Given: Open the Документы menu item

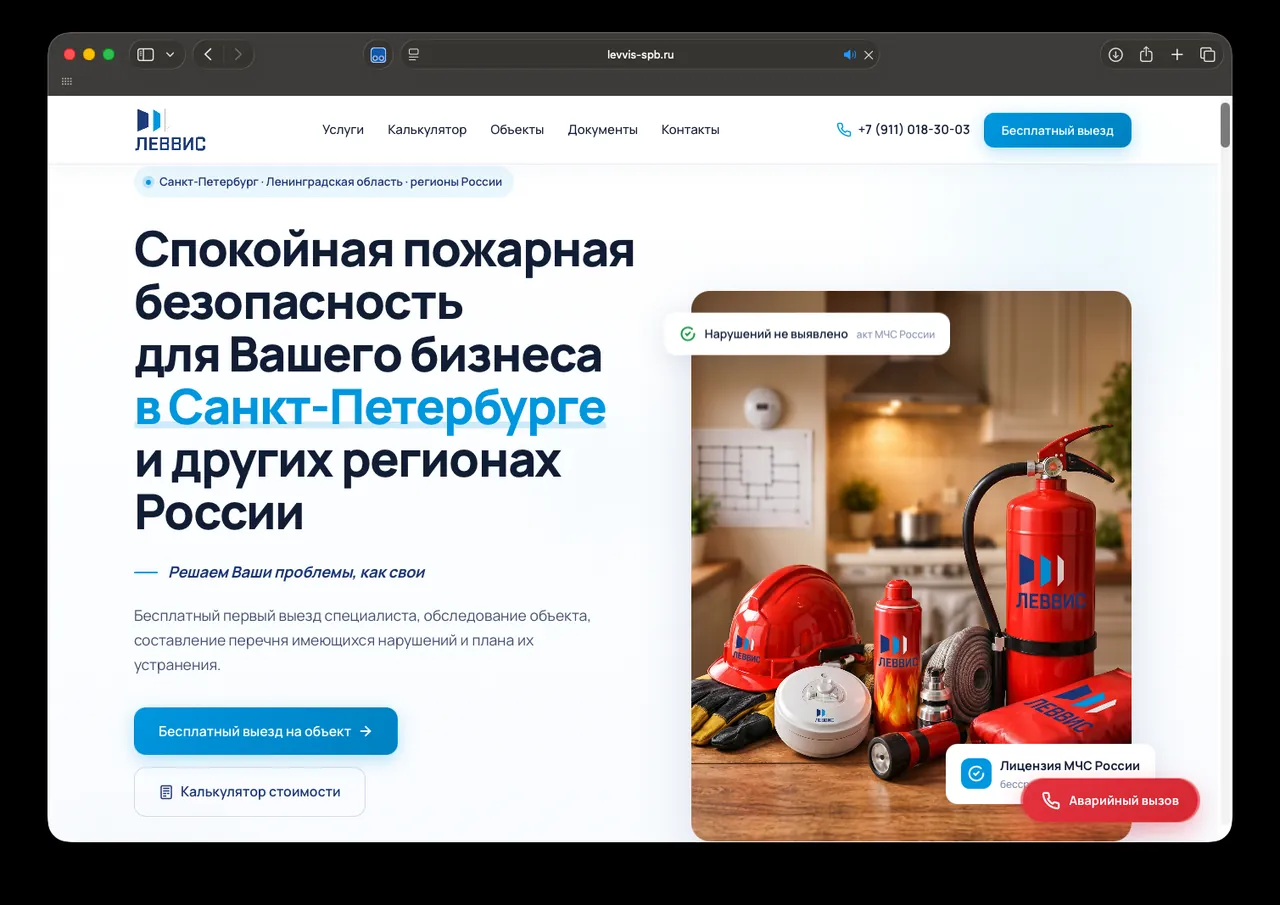Looking at the screenshot, I should 603,130.
